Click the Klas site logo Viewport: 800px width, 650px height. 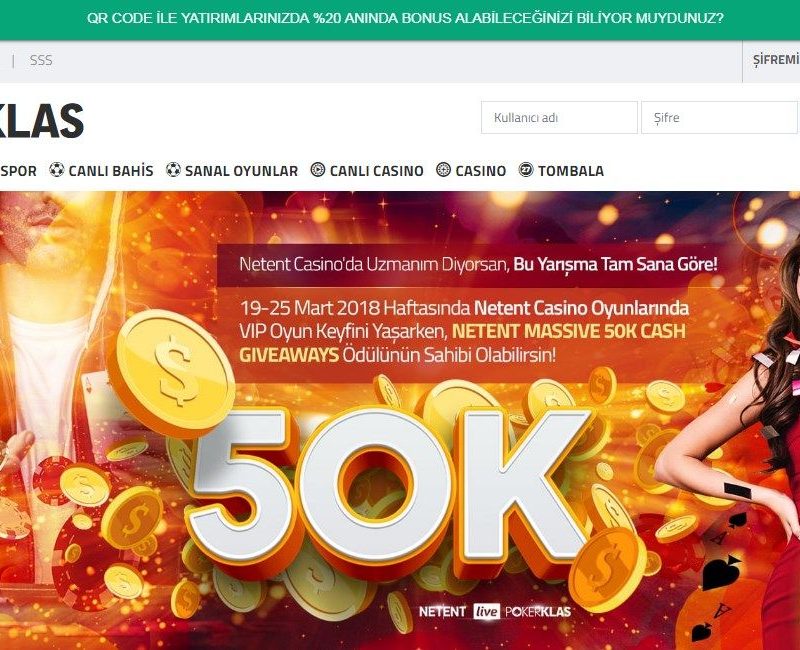click(42, 121)
